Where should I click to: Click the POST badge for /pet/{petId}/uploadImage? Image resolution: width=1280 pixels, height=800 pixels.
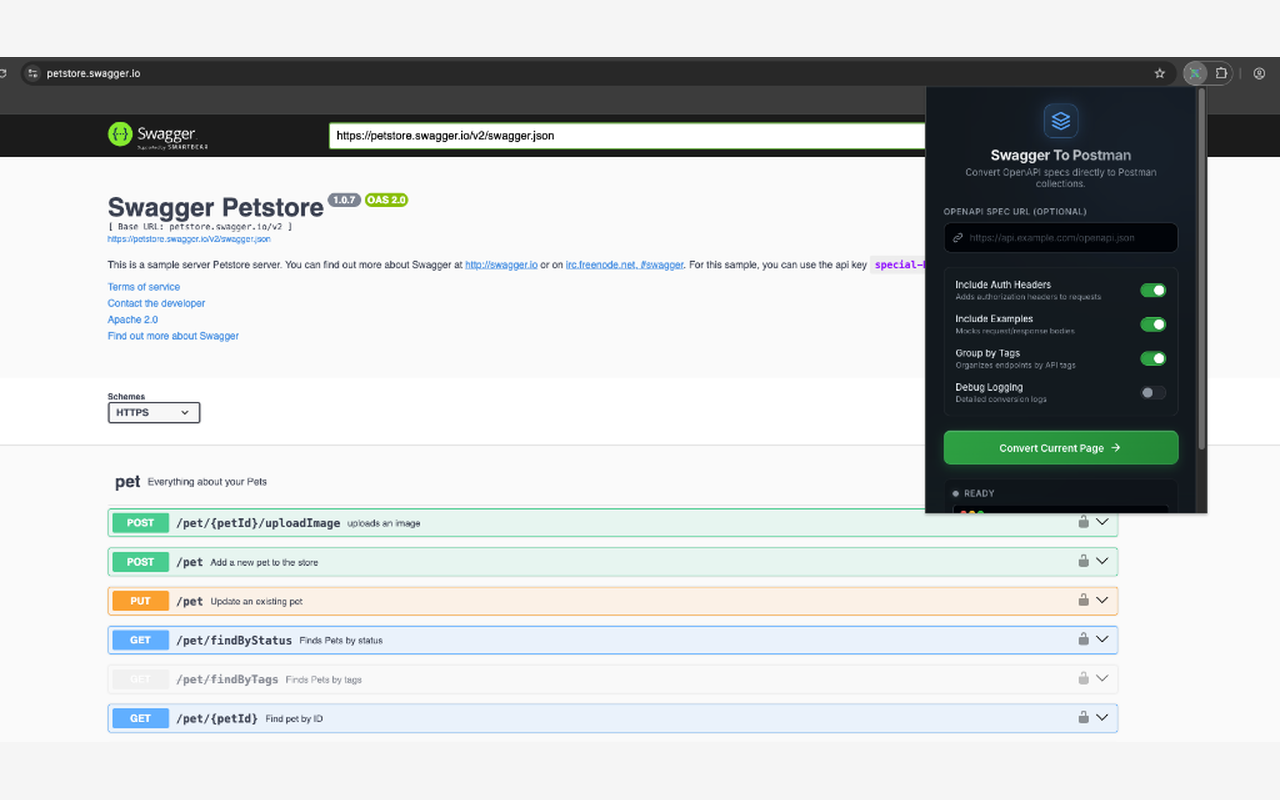pyautogui.click(x=141, y=523)
